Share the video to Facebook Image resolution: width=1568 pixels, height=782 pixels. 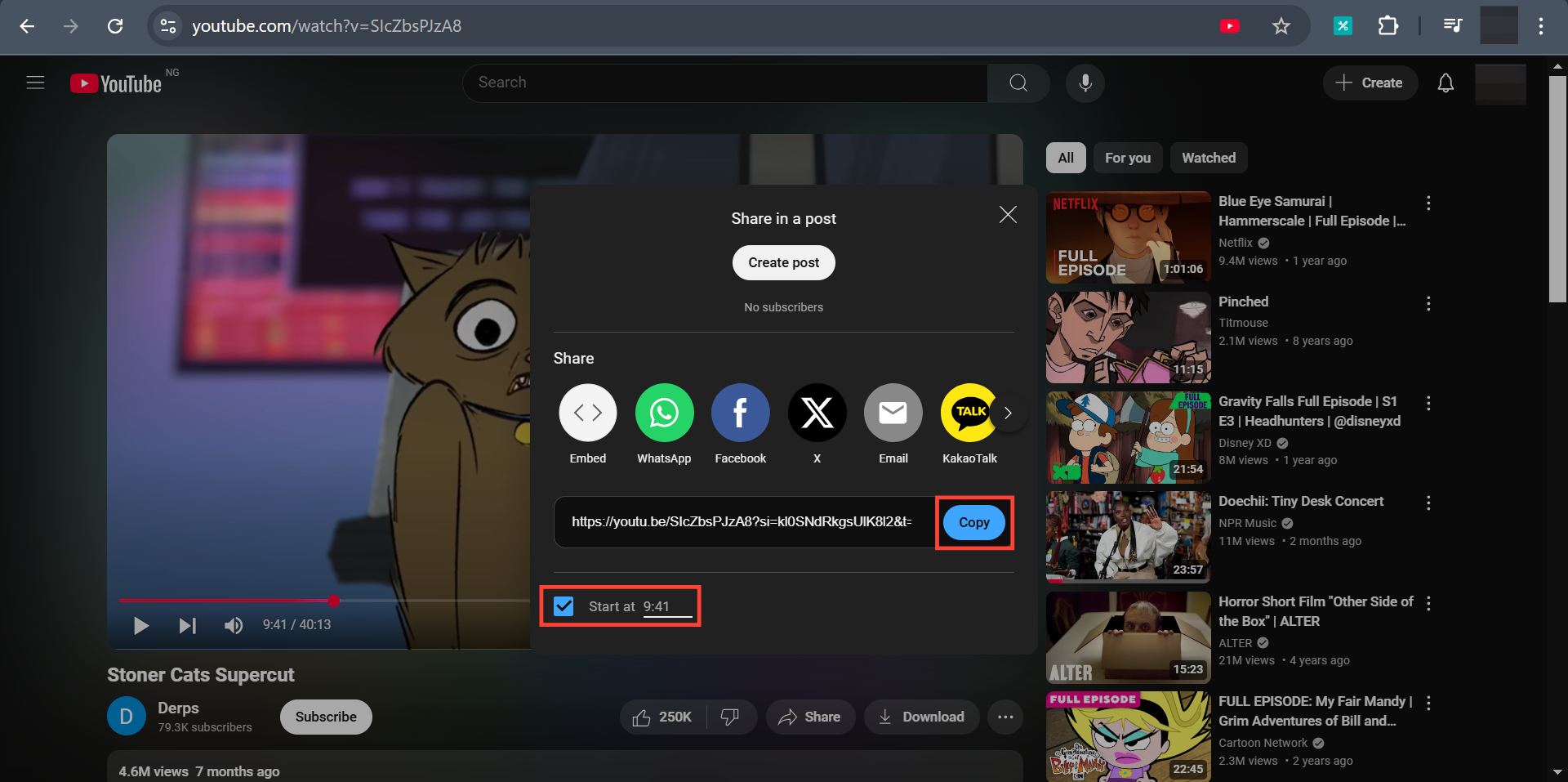point(741,424)
